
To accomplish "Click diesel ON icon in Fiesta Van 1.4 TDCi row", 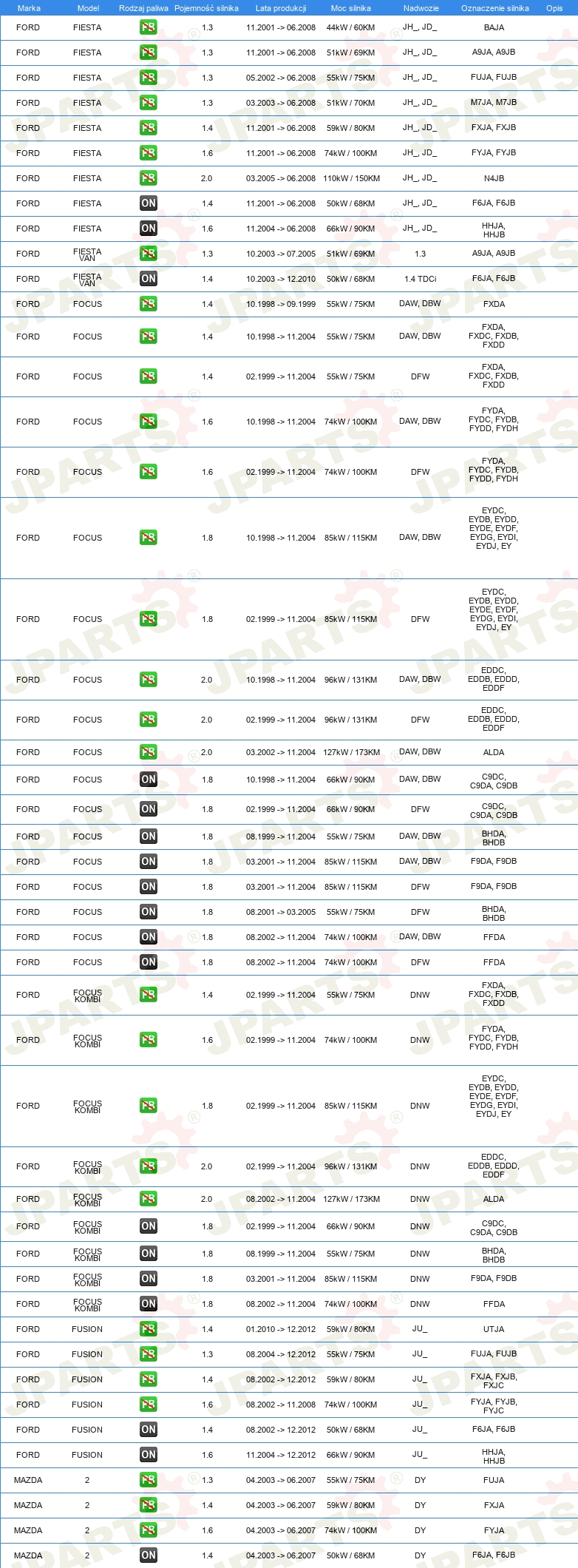I will coord(148,279).
